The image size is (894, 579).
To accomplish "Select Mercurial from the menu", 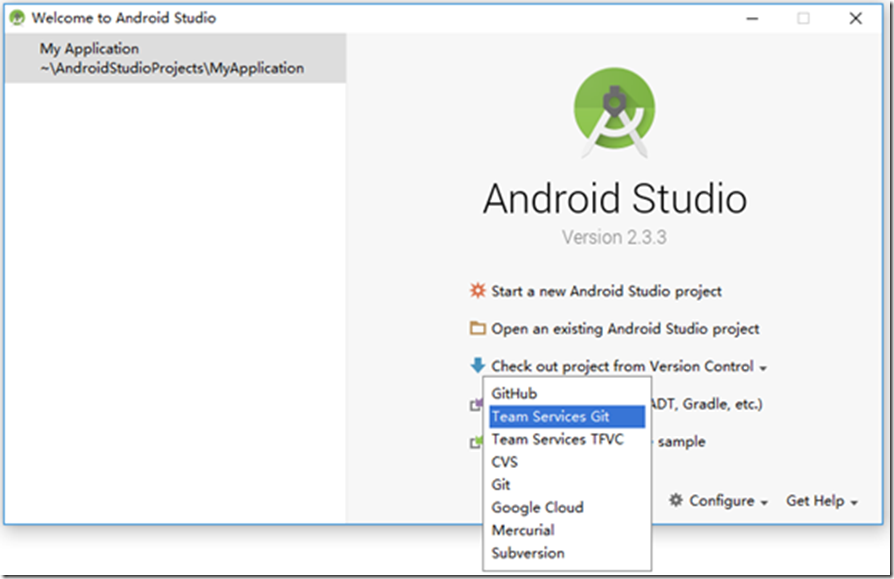I will click(x=567, y=531).
